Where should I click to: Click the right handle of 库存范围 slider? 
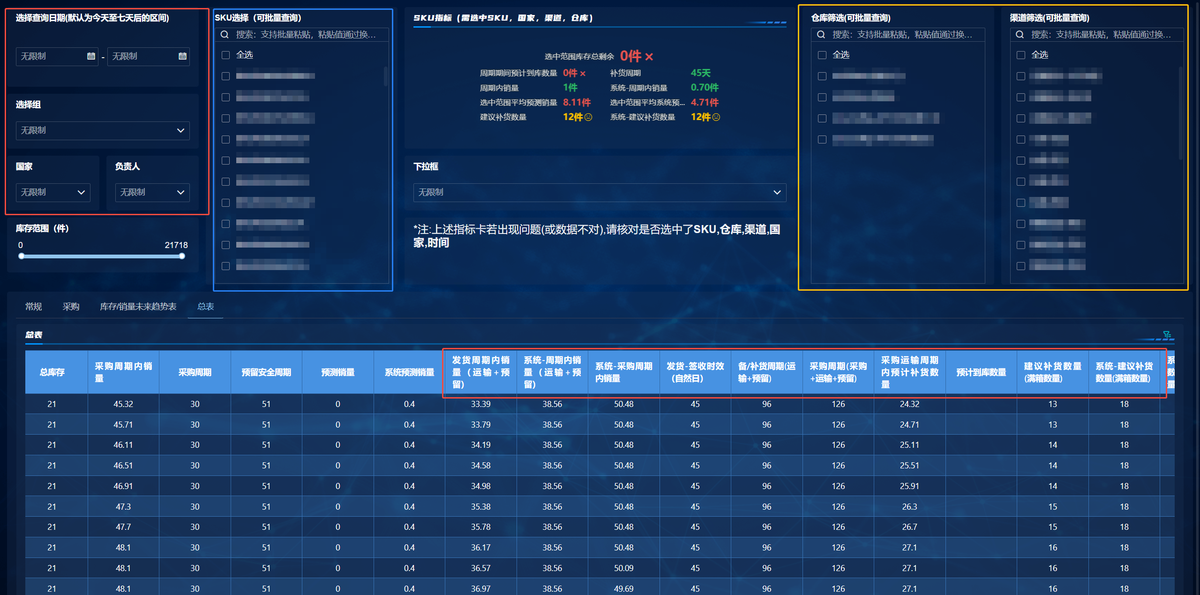click(x=182, y=256)
